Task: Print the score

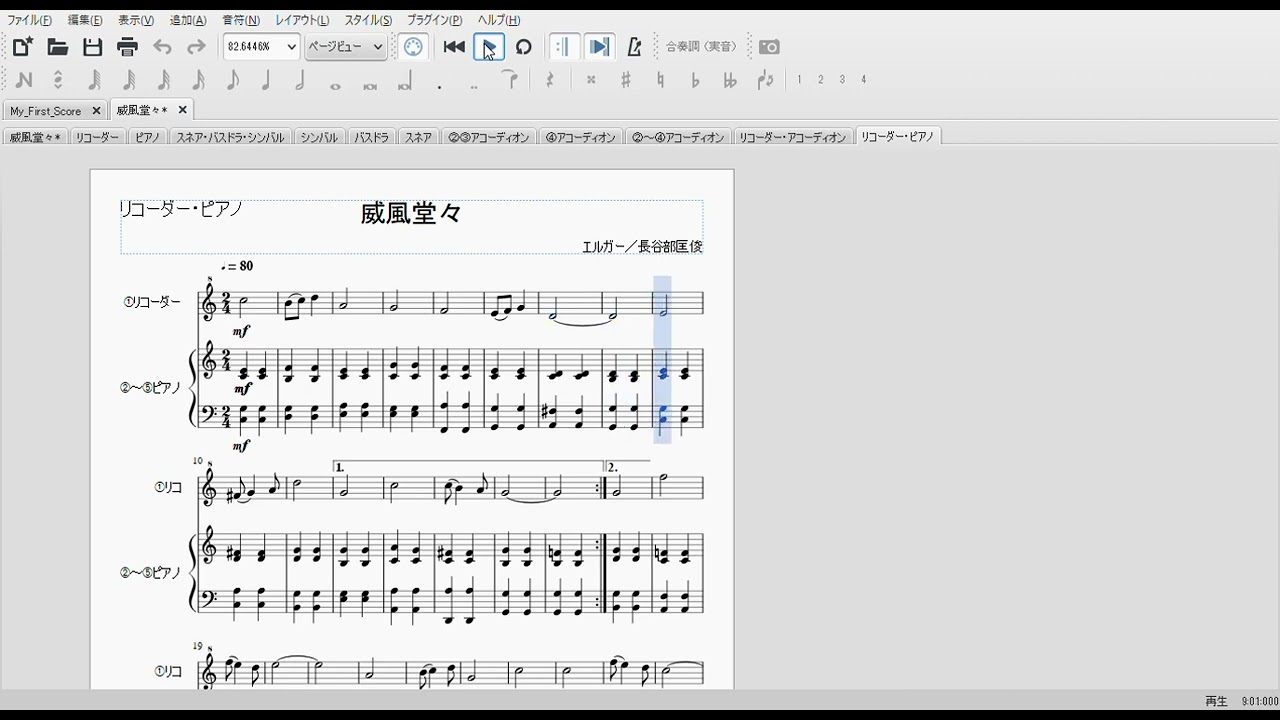Action: pyautogui.click(x=127, y=47)
